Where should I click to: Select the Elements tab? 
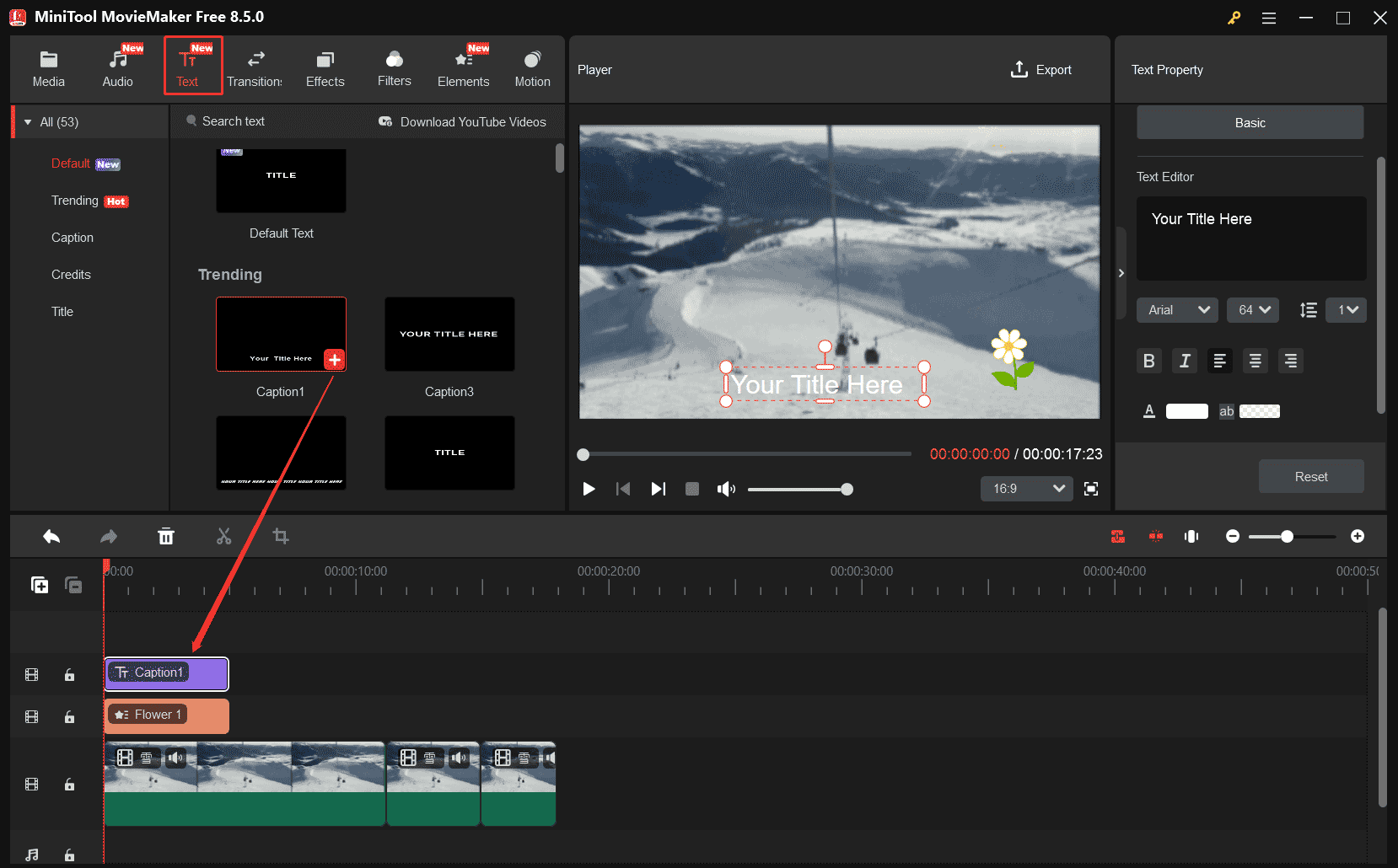463,67
